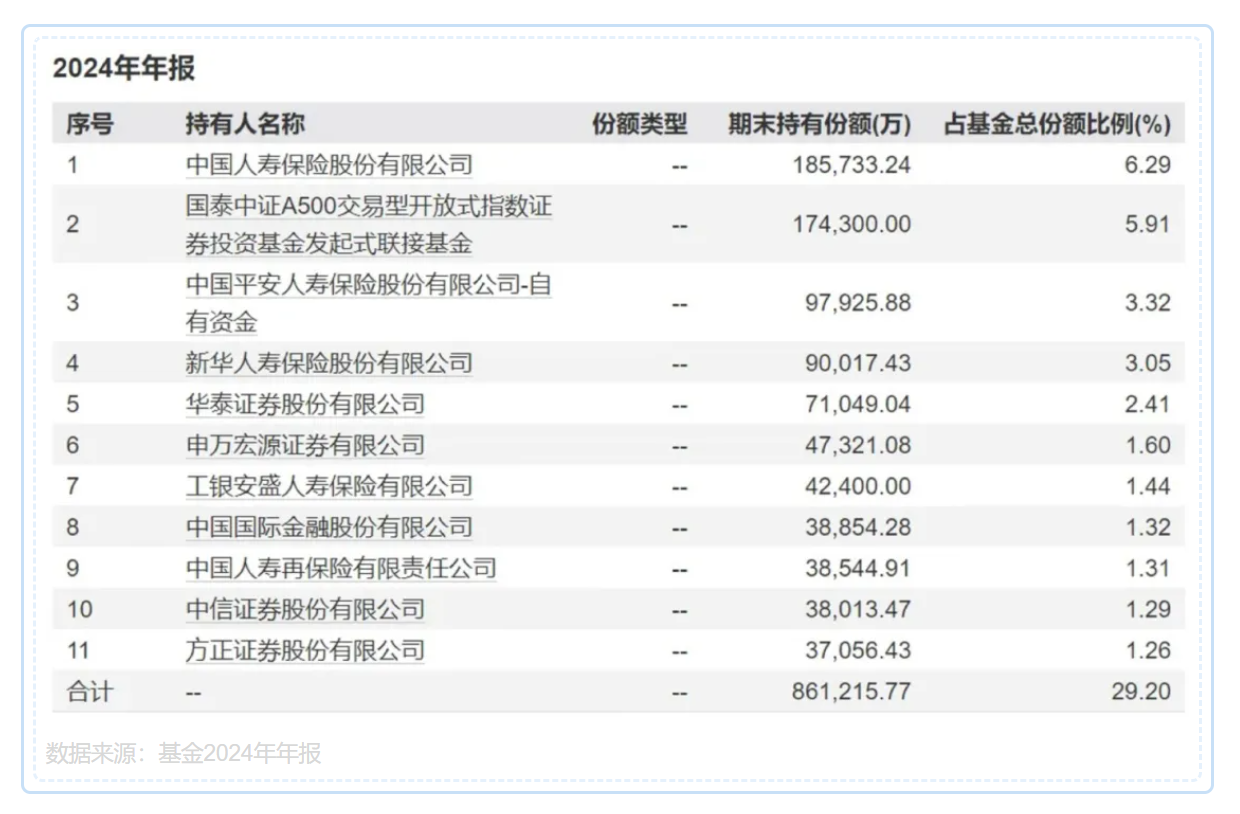Select the value 97,925.88
The image size is (1240, 814).
click(858, 302)
